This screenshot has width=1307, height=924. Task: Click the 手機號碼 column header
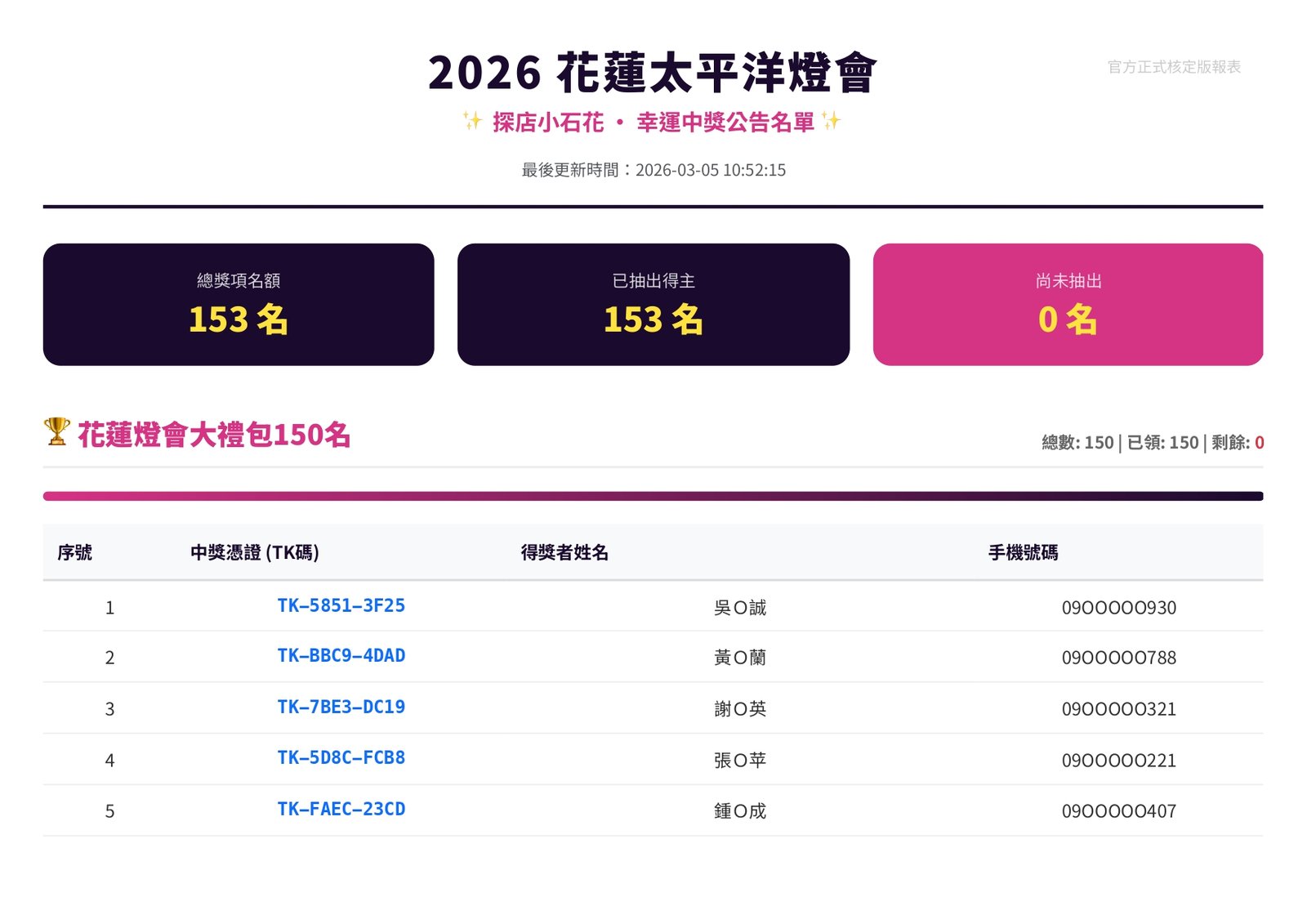click(x=1023, y=553)
